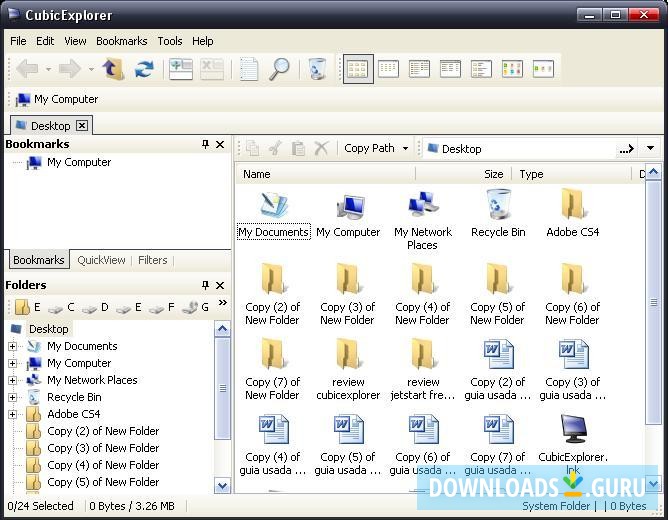Open the Copy Path dropdown arrow
Viewport: 668px width, 520px height.
405,149
